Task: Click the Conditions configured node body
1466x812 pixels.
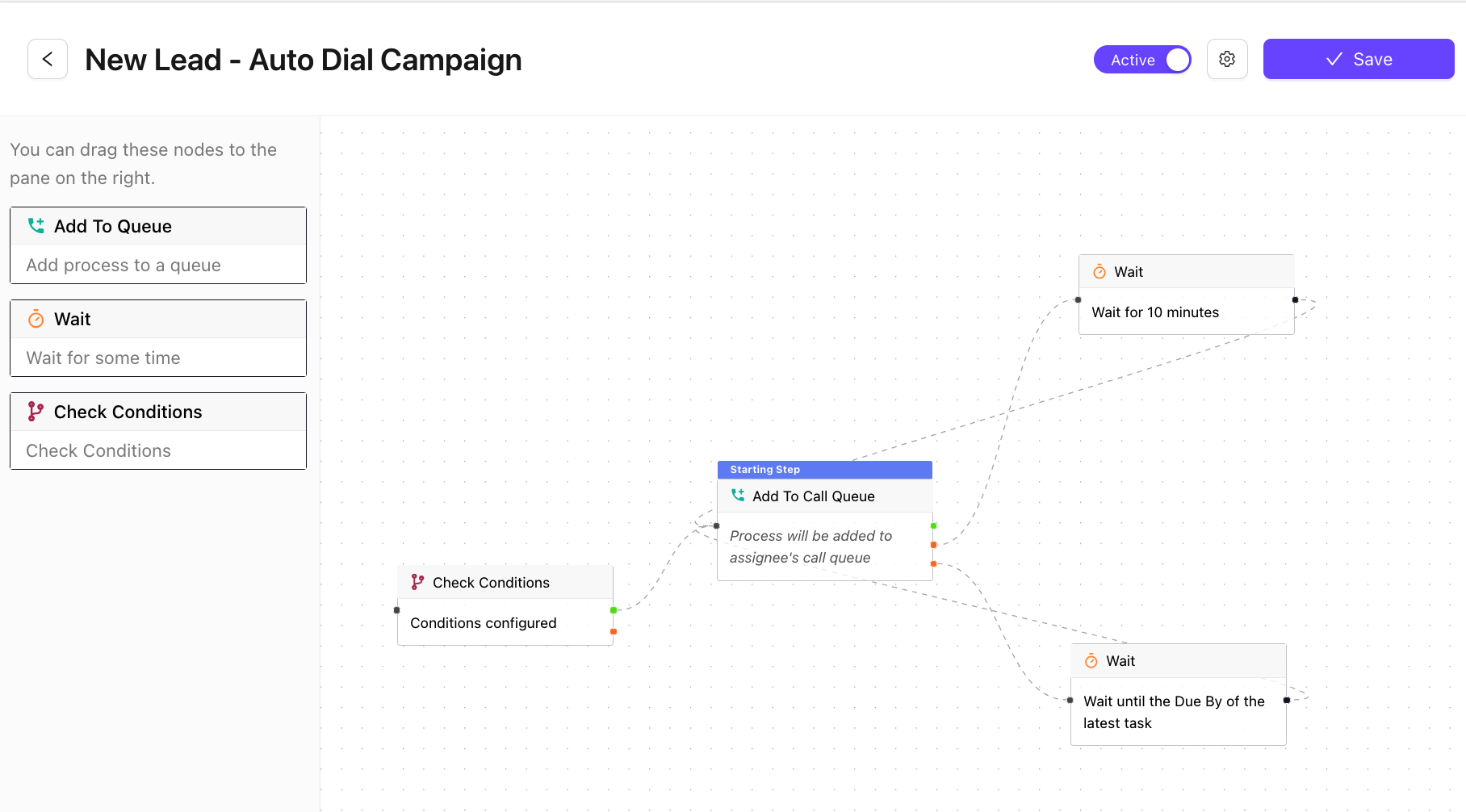Action: tap(505, 622)
